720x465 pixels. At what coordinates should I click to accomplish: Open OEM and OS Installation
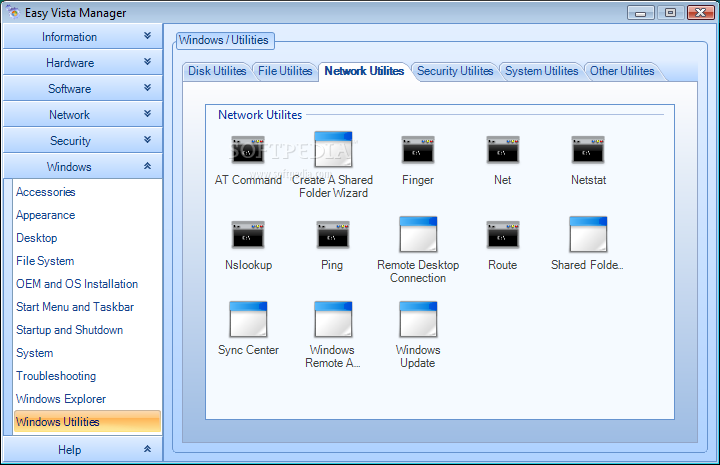click(77, 284)
